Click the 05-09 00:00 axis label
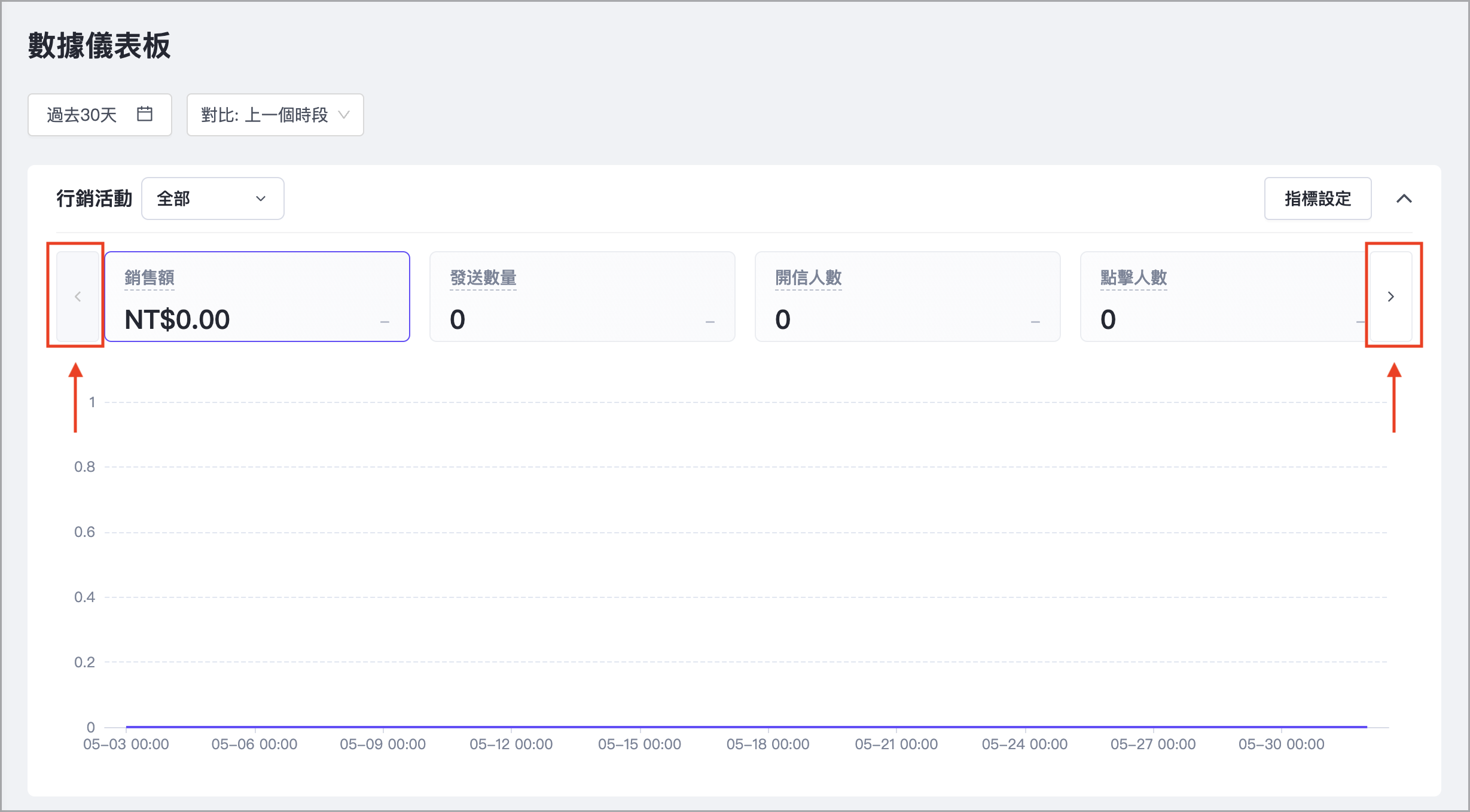1470x812 pixels. point(383,744)
